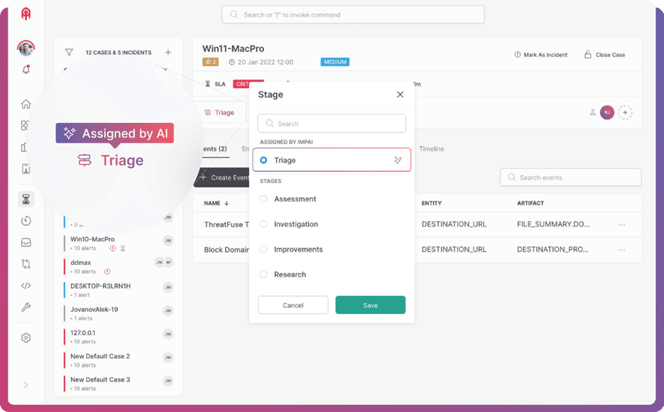Open the code brackets icon in the sidebar
The height and width of the screenshot is (412, 664).
click(x=26, y=285)
